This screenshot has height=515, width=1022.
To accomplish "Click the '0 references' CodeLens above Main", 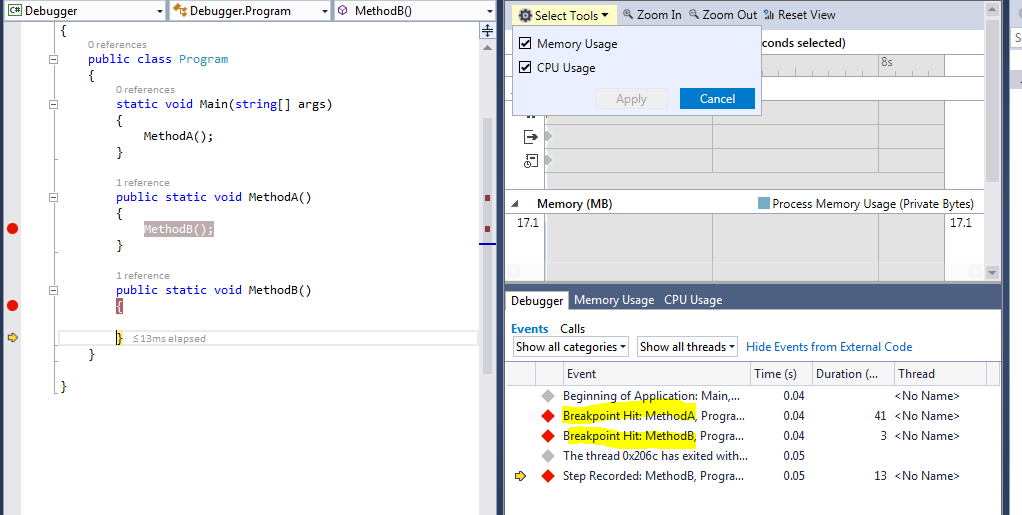I will pyautogui.click(x=145, y=89).
